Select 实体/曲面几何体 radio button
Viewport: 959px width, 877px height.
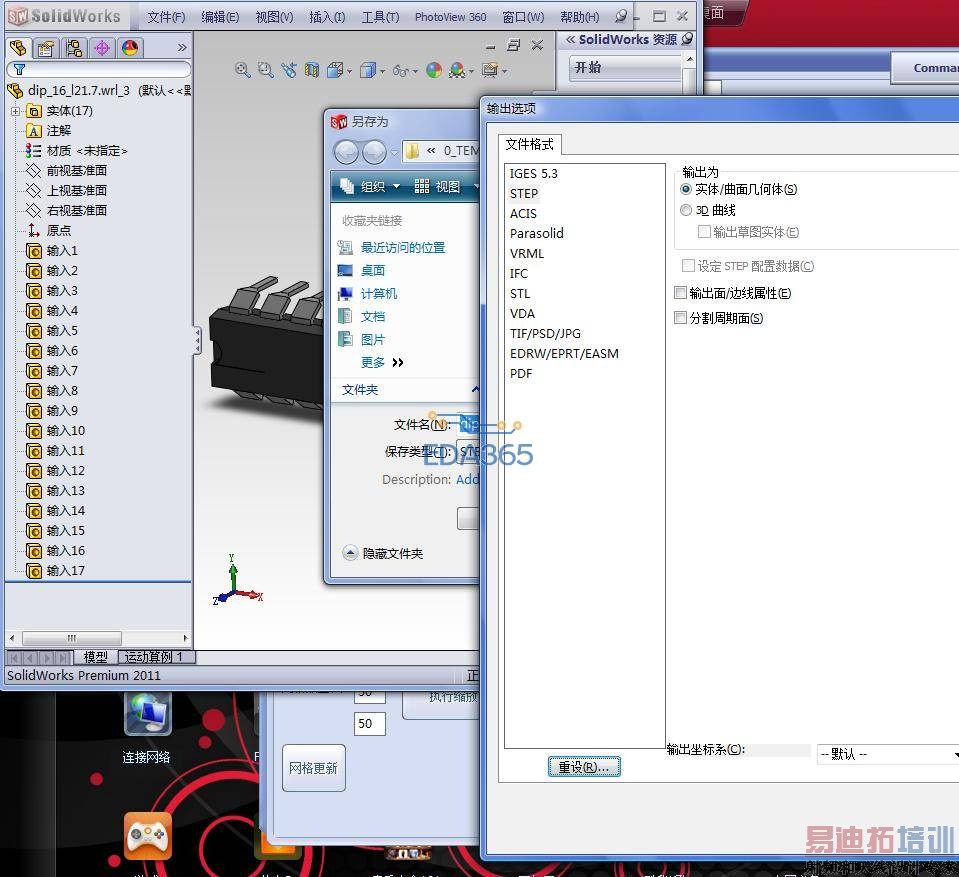pyautogui.click(x=686, y=190)
